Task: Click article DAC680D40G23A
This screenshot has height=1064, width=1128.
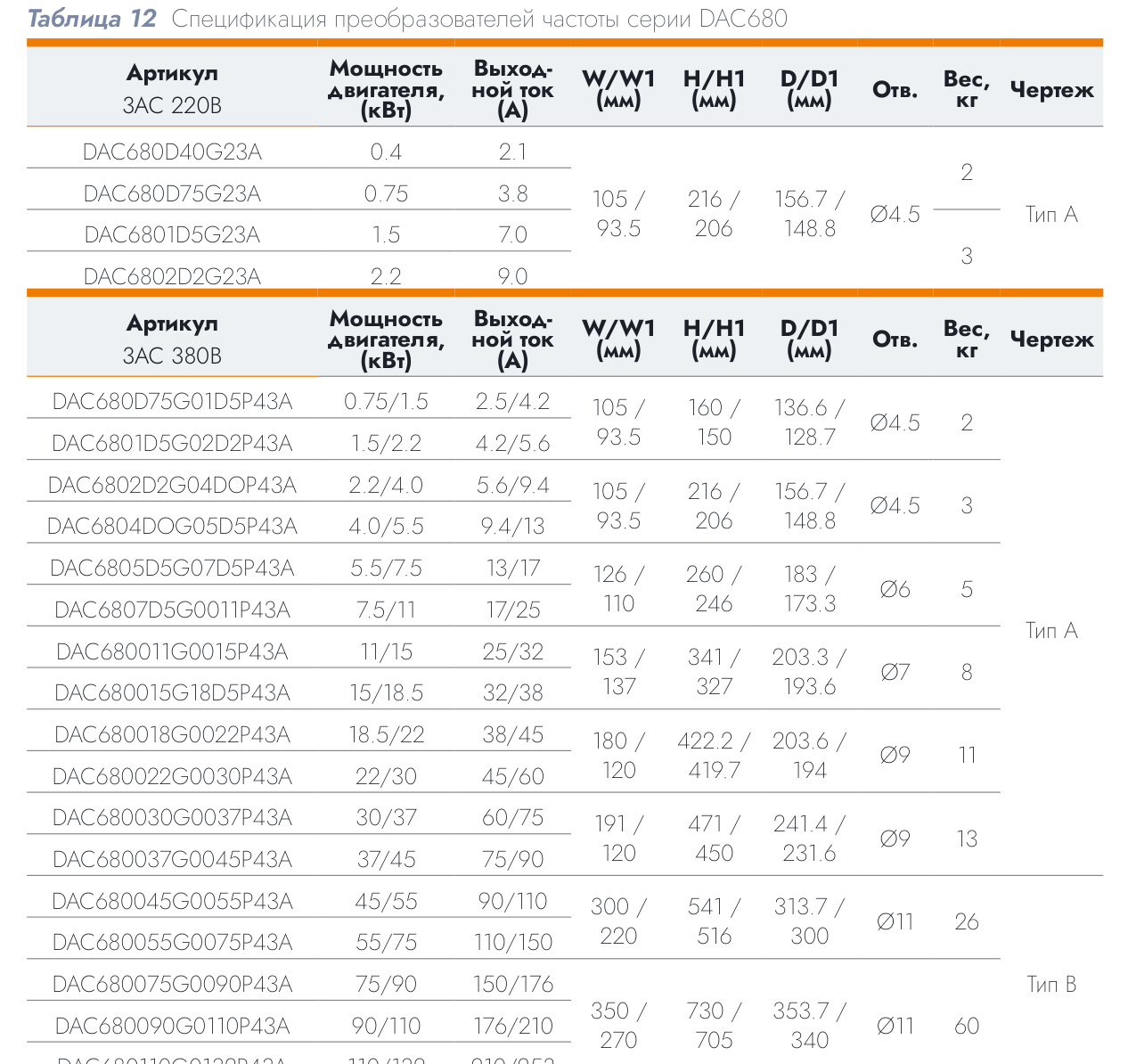Action: (172, 152)
